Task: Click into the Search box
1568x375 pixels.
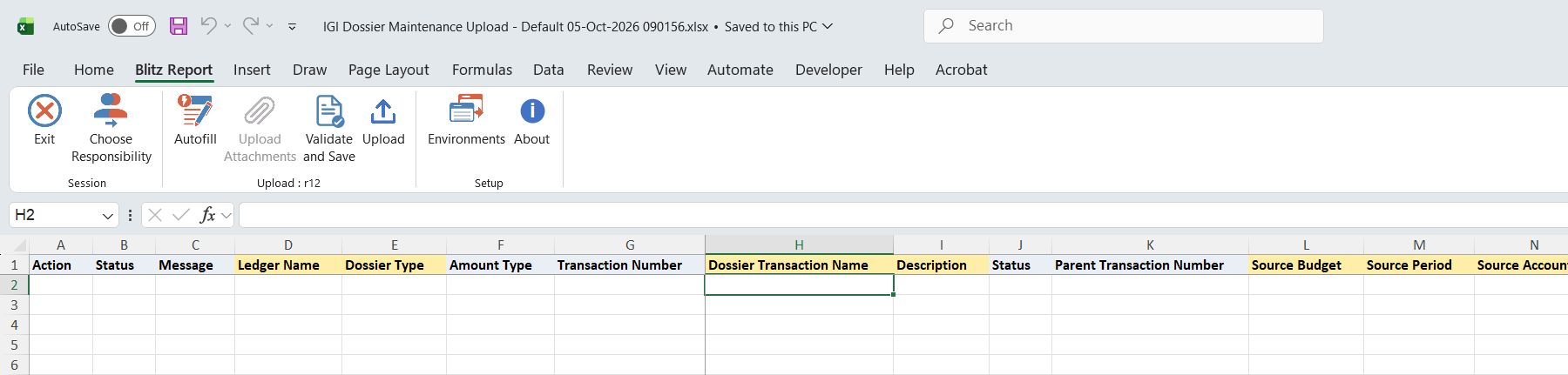Action: tap(1124, 26)
